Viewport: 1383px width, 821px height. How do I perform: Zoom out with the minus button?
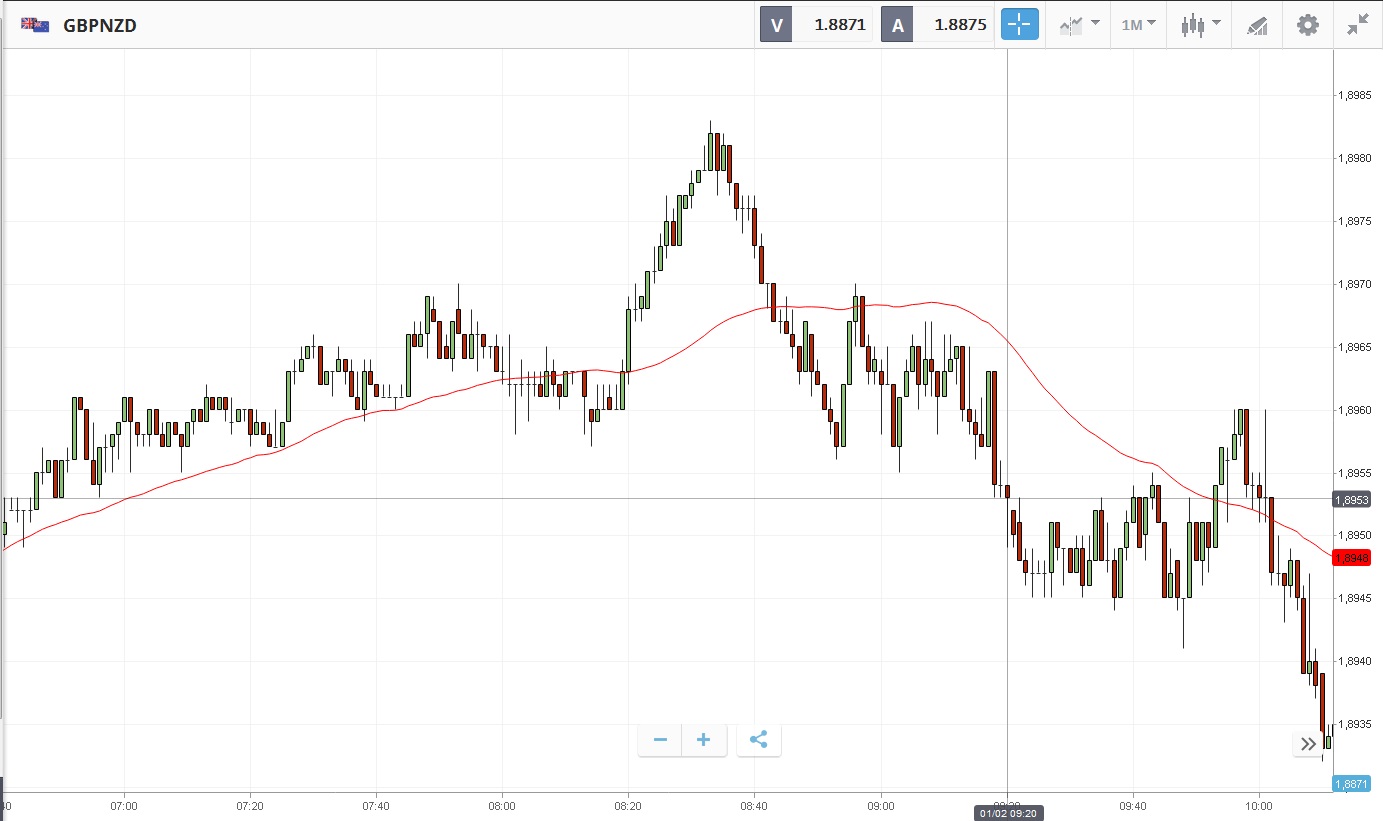(x=660, y=740)
